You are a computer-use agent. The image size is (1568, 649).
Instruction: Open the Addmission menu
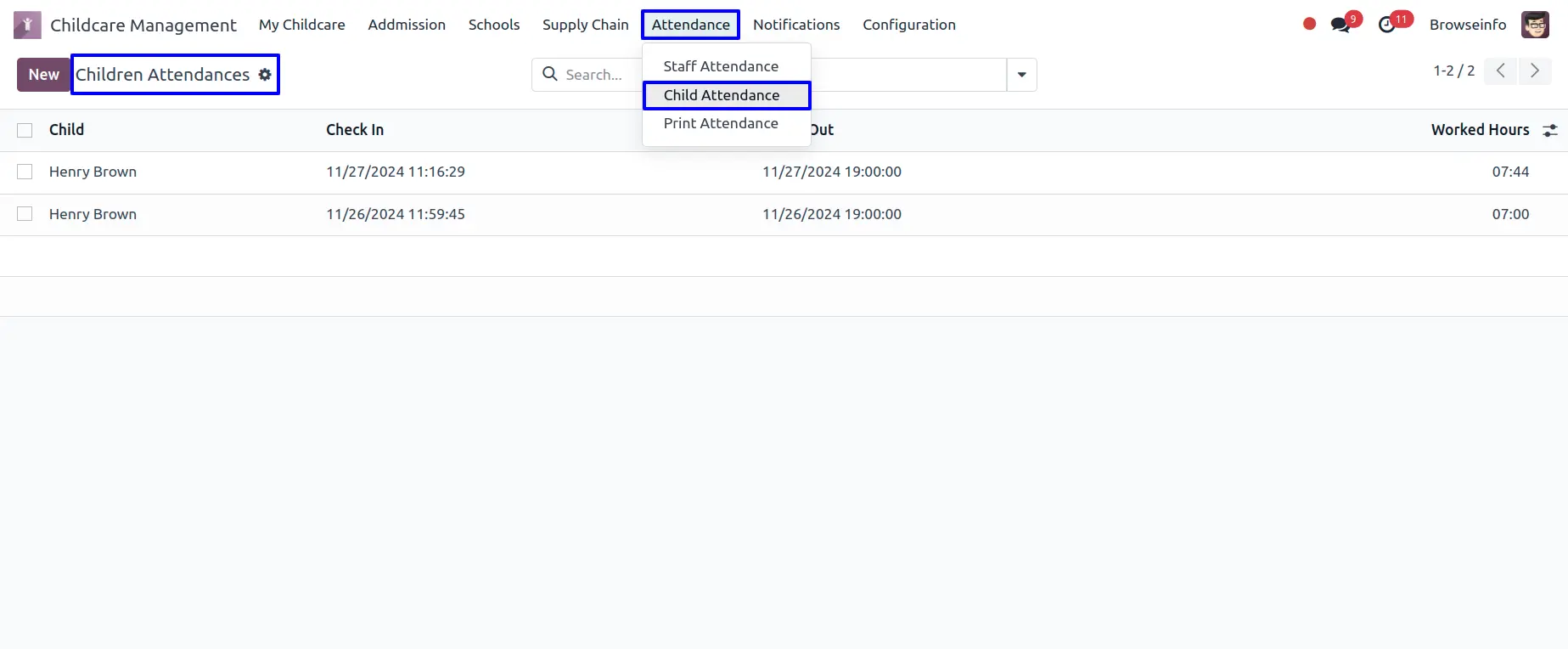[407, 25]
